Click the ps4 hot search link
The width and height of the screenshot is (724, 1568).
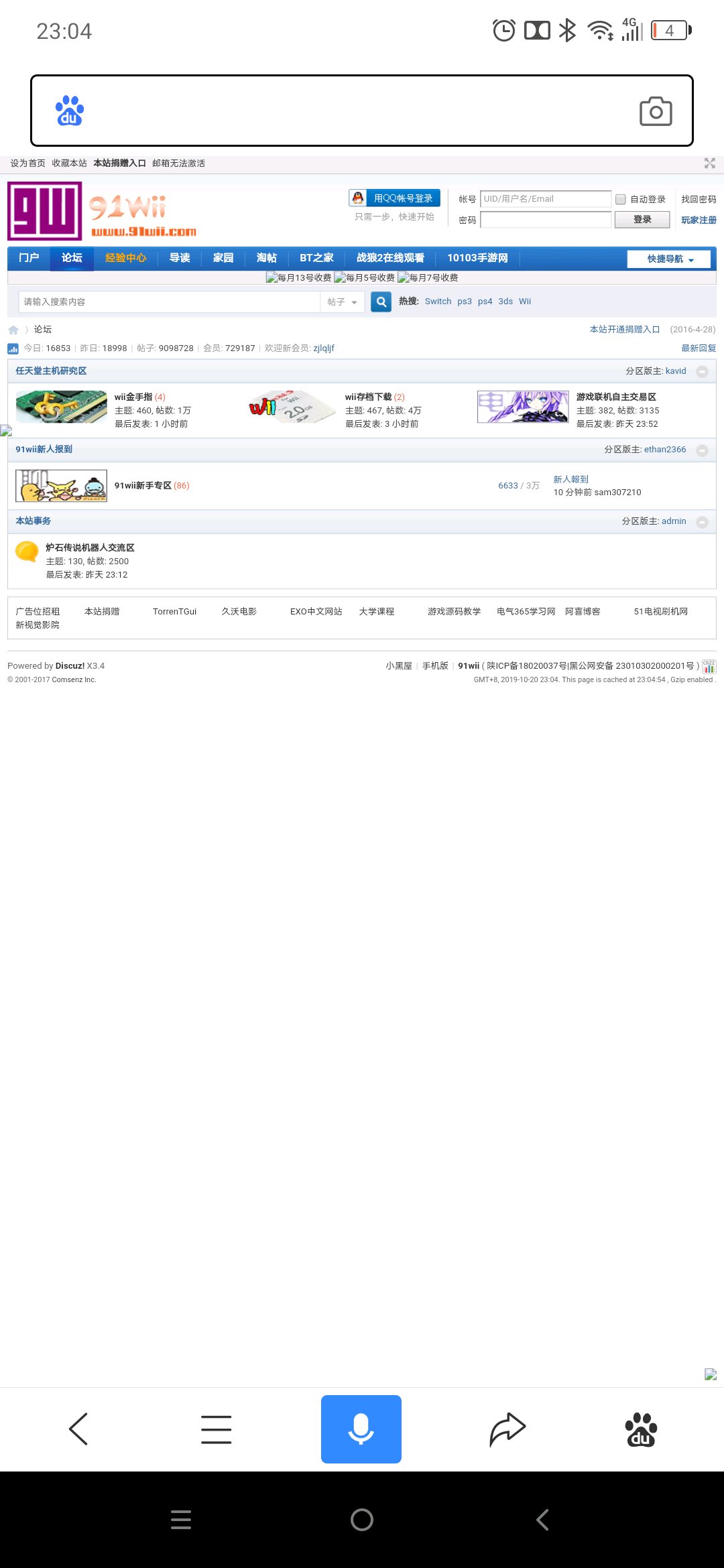[485, 302]
